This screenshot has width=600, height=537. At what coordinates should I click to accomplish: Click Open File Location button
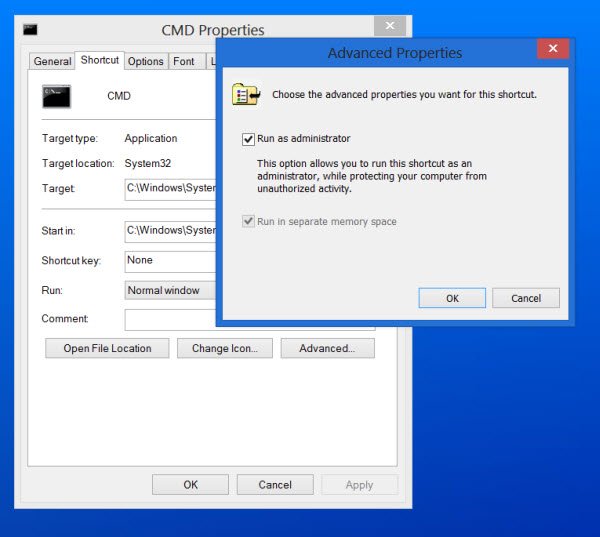pos(107,348)
